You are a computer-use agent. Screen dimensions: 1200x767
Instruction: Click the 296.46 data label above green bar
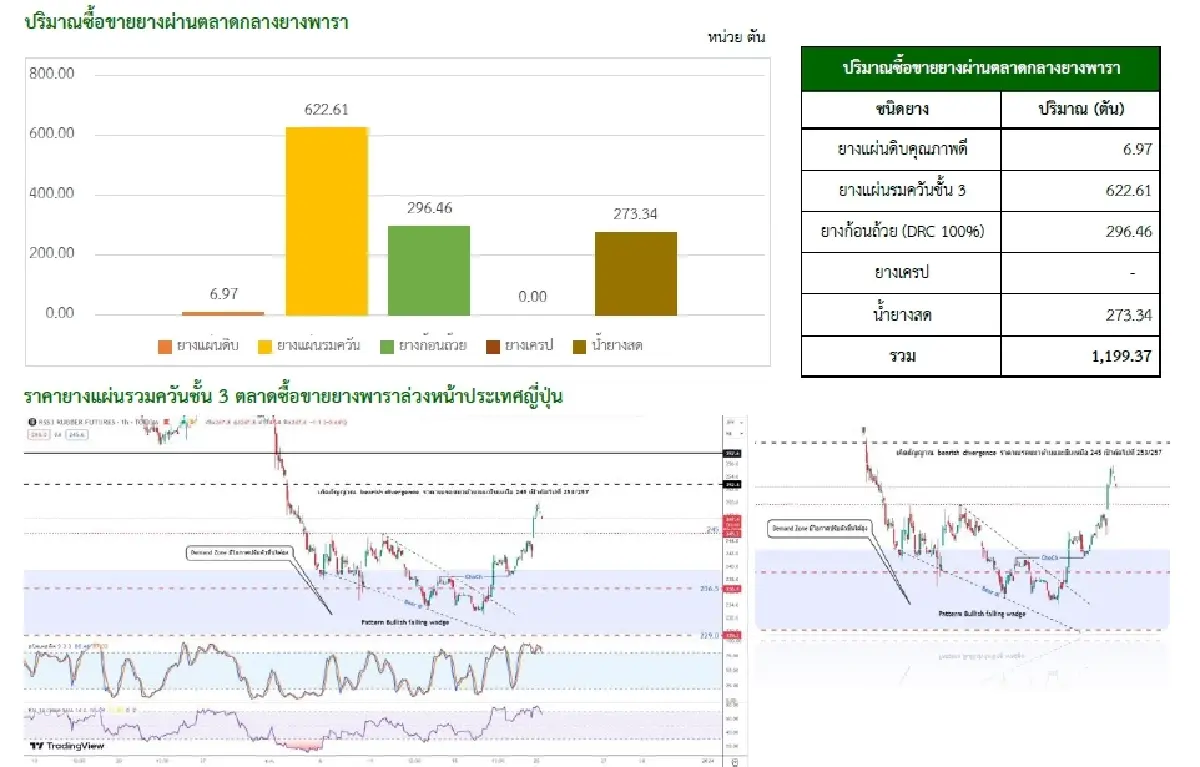430,209
